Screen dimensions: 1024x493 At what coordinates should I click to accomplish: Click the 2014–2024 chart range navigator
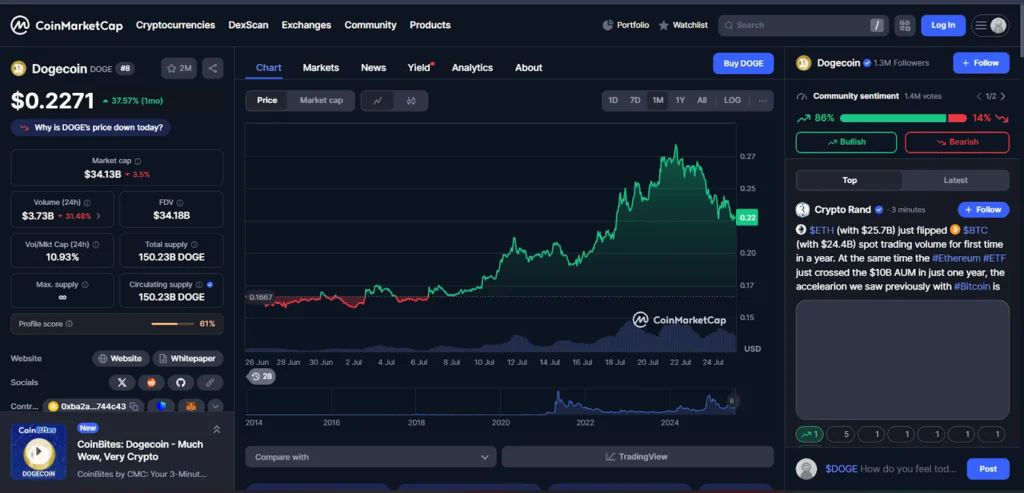pyautogui.click(x=490, y=401)
